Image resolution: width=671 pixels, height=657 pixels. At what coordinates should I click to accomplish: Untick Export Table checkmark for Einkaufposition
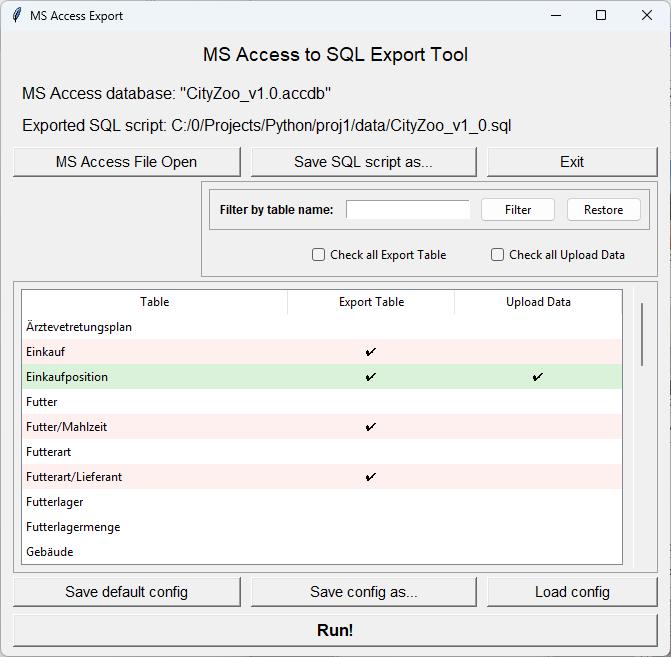click(x=371, y=377)
